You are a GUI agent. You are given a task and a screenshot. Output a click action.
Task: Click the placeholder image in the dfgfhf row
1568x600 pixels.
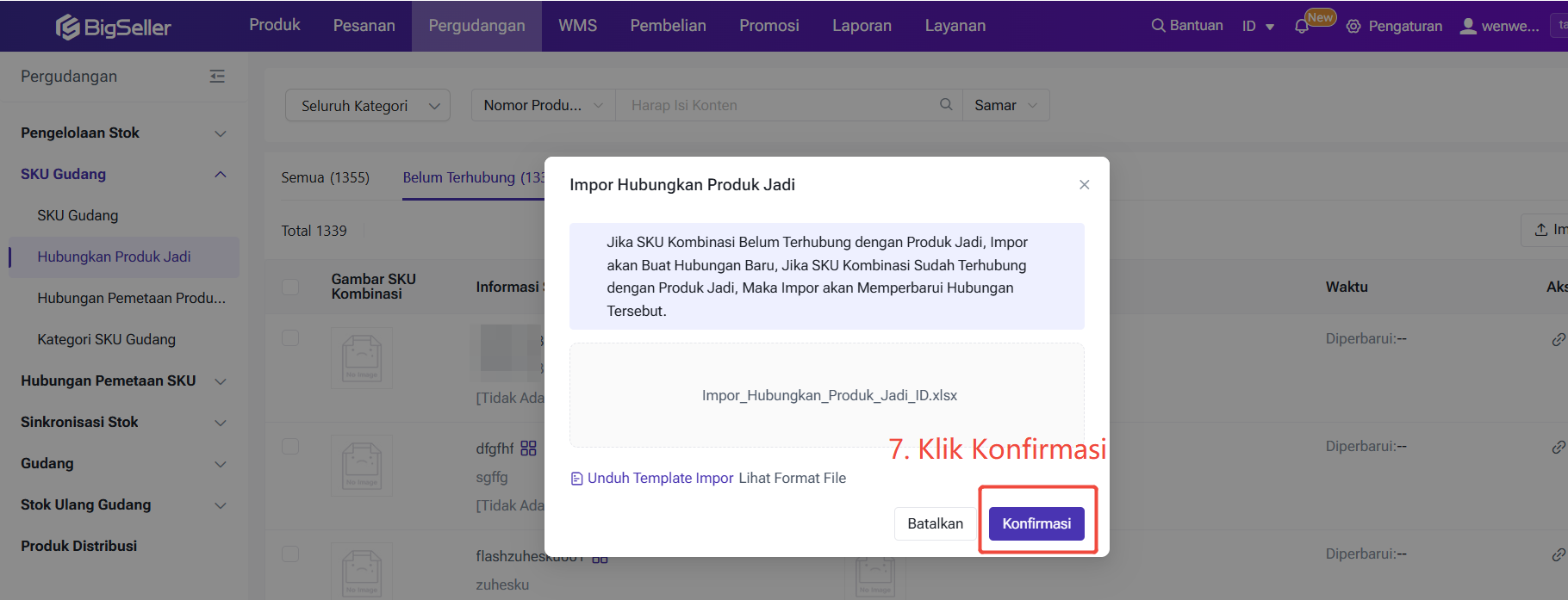[362, 466]
